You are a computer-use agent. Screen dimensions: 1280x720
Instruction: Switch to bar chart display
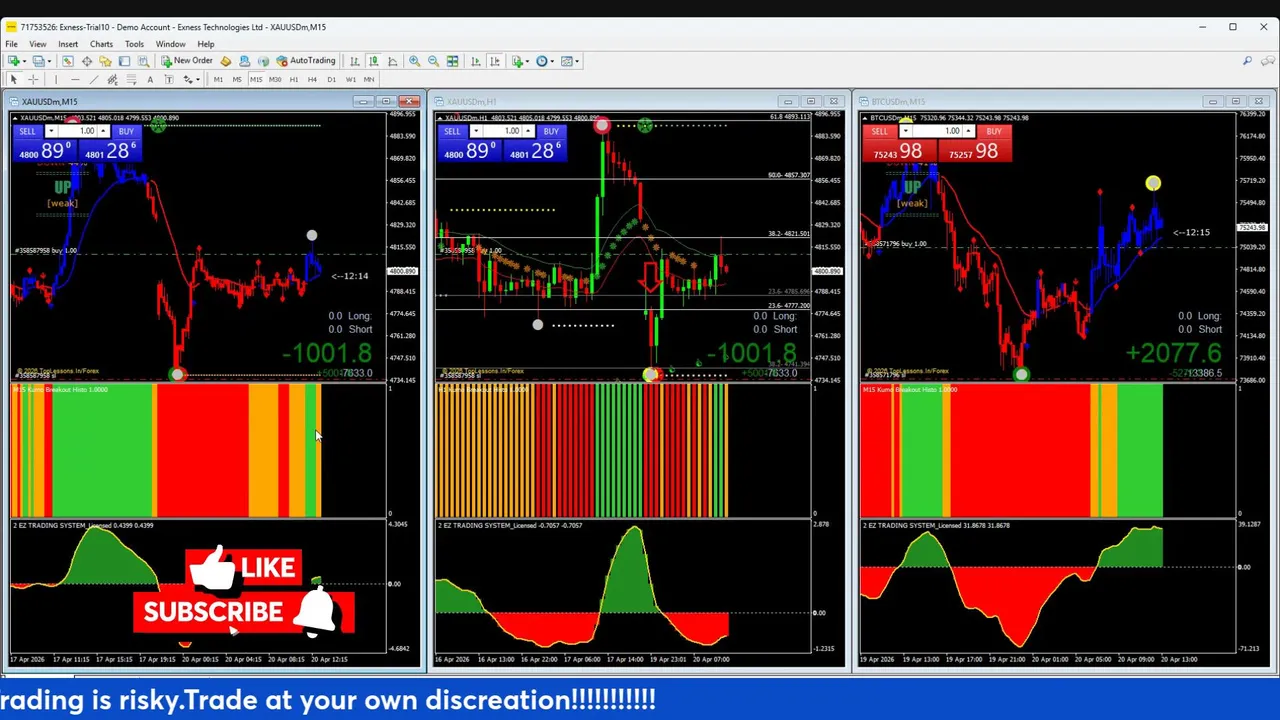[x=354, y=61]
